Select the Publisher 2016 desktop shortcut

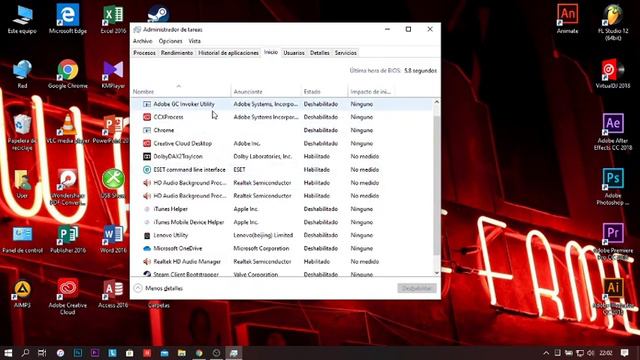[x=68, y=240]
